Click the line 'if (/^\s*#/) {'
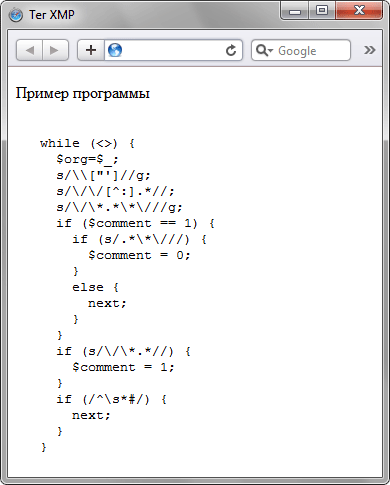Image resolution: width=390 pixels, height=485 pixels. click(111, 399)
